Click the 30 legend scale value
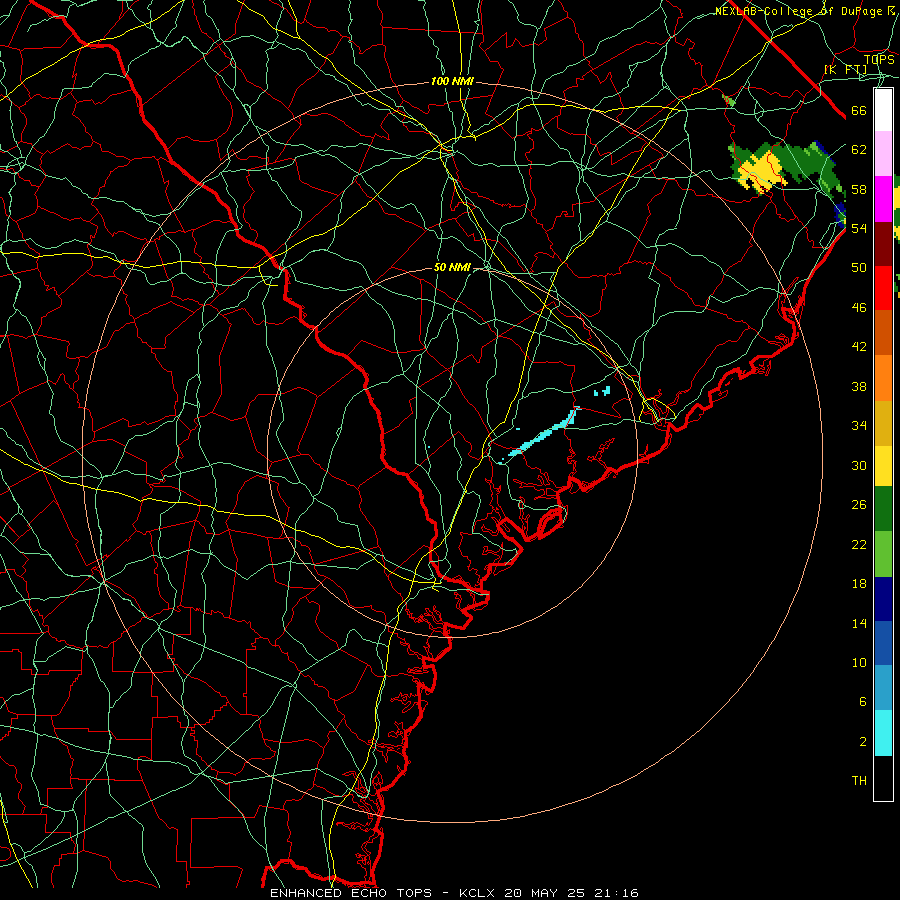Screen dimensions: 900x900 (x=859, y=465)
